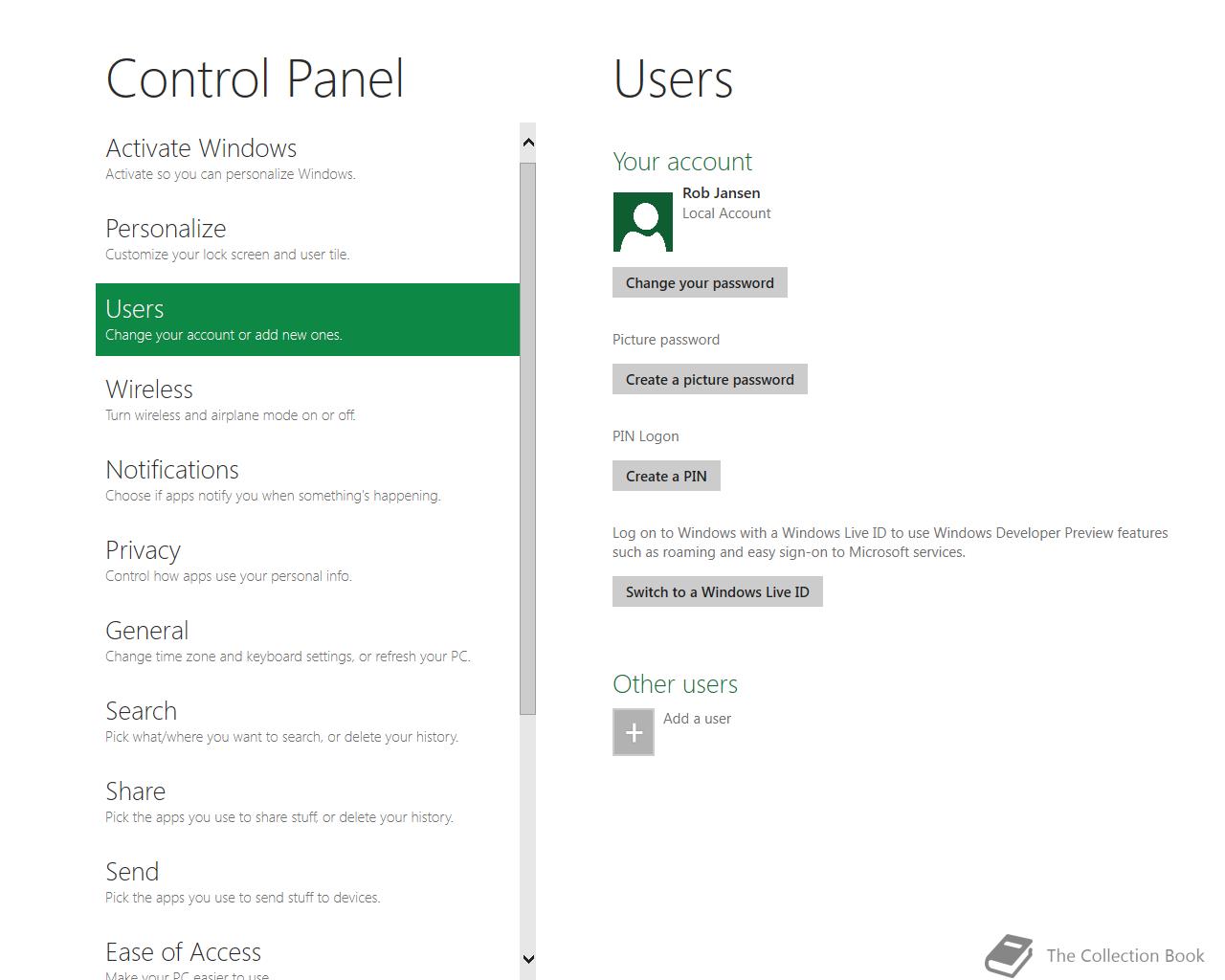Click the scrollbar down arrow
Image resolution: width=1225 pixels, height=980 pixels.
(x=528, y=958)
